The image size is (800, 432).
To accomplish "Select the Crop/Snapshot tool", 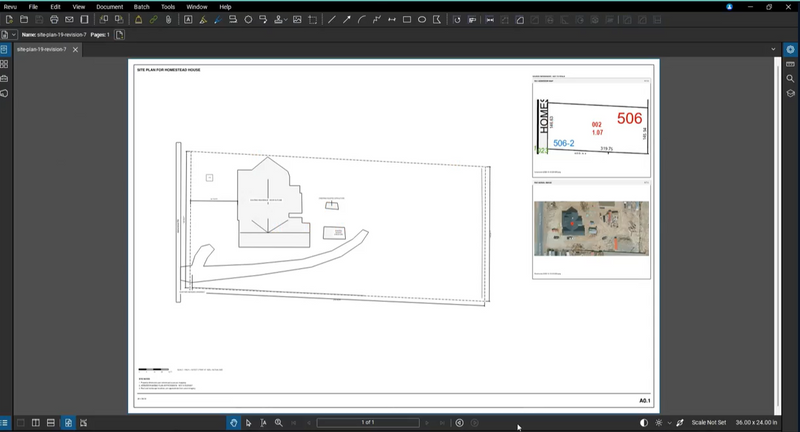I will pyautogui.click(x=313, y=20).
